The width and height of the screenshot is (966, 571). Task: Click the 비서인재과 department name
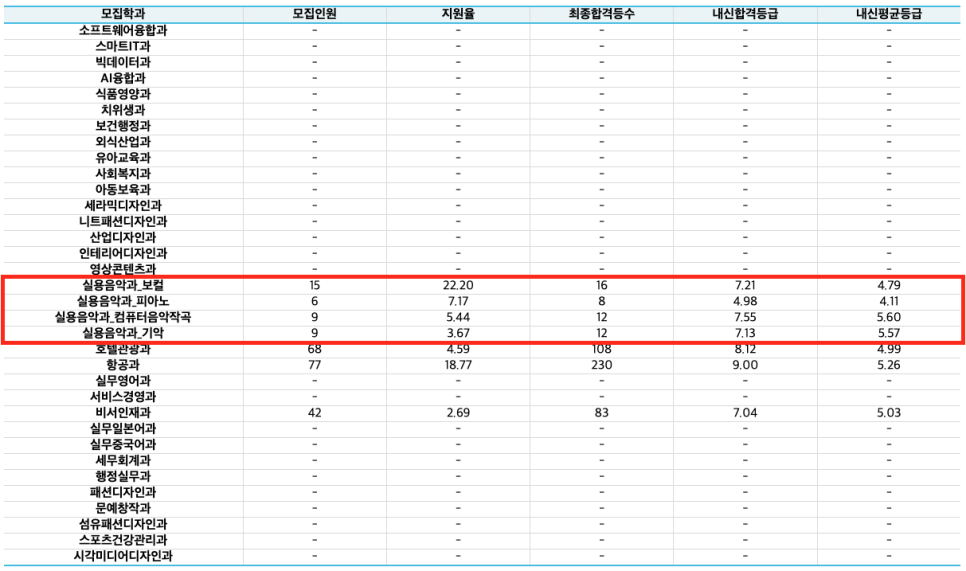123,413
